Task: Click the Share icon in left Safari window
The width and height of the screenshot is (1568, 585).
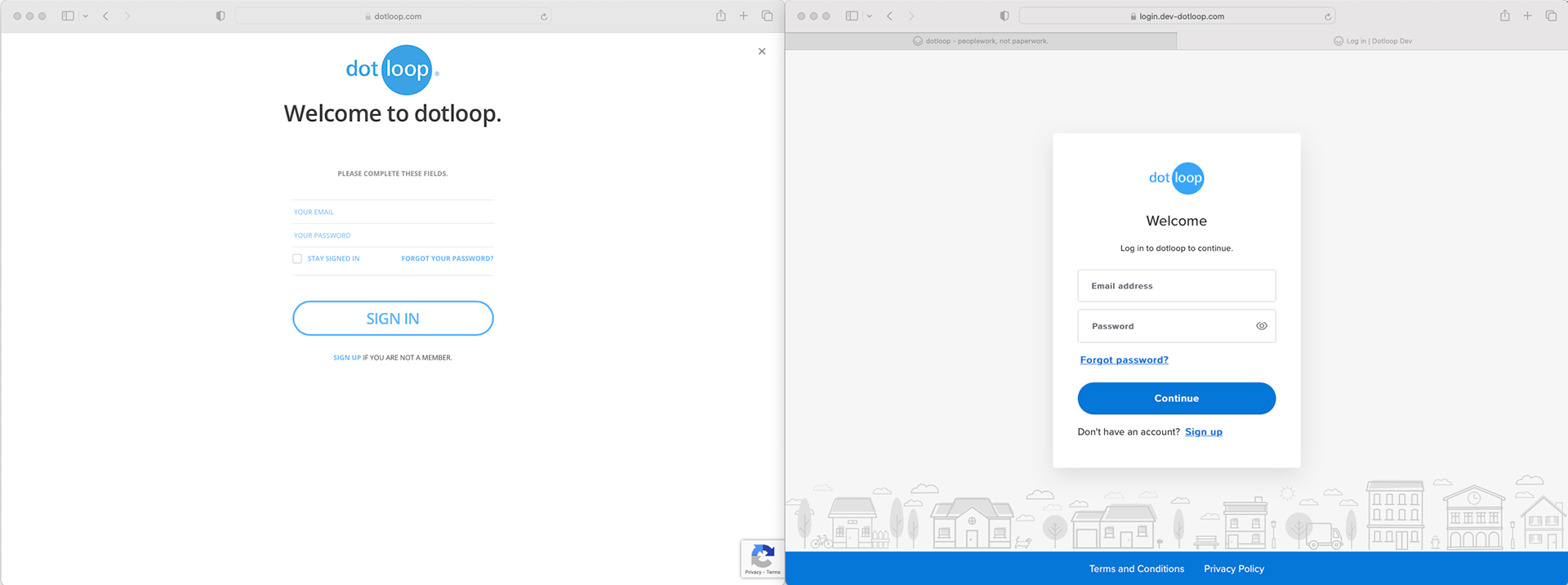Action: [721, 16]
